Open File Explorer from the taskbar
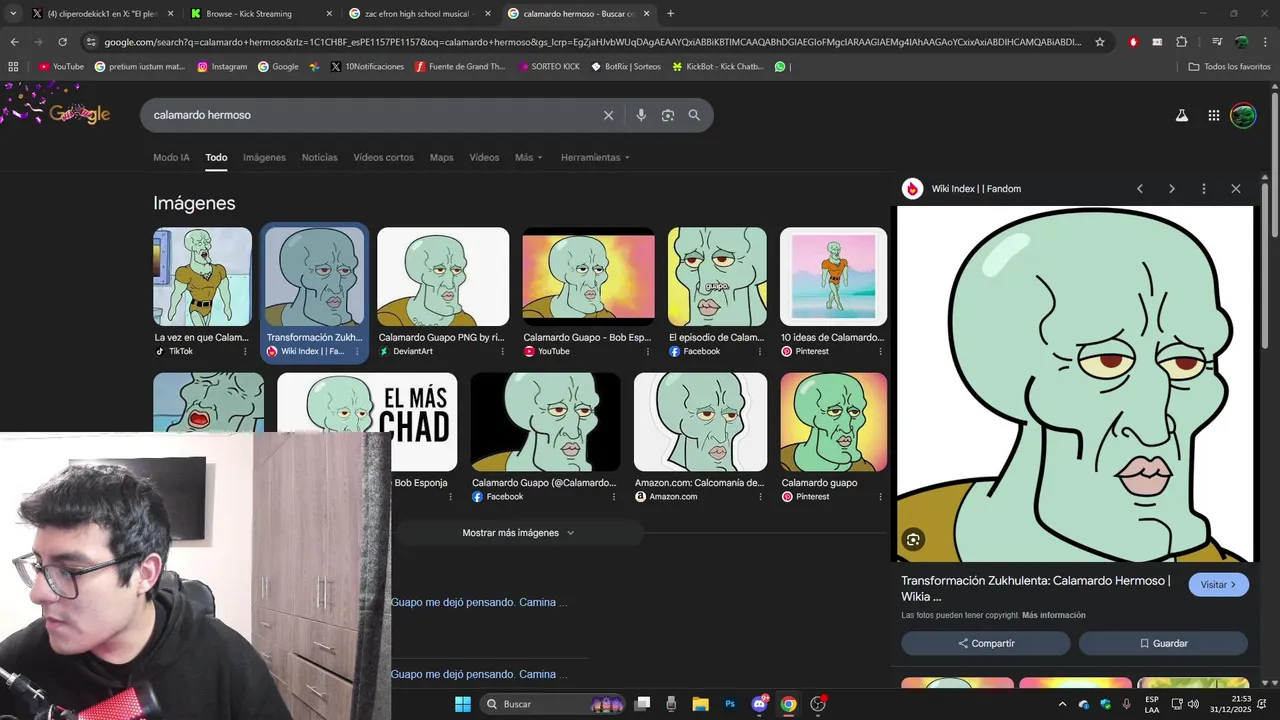 (x=700, y=704)
